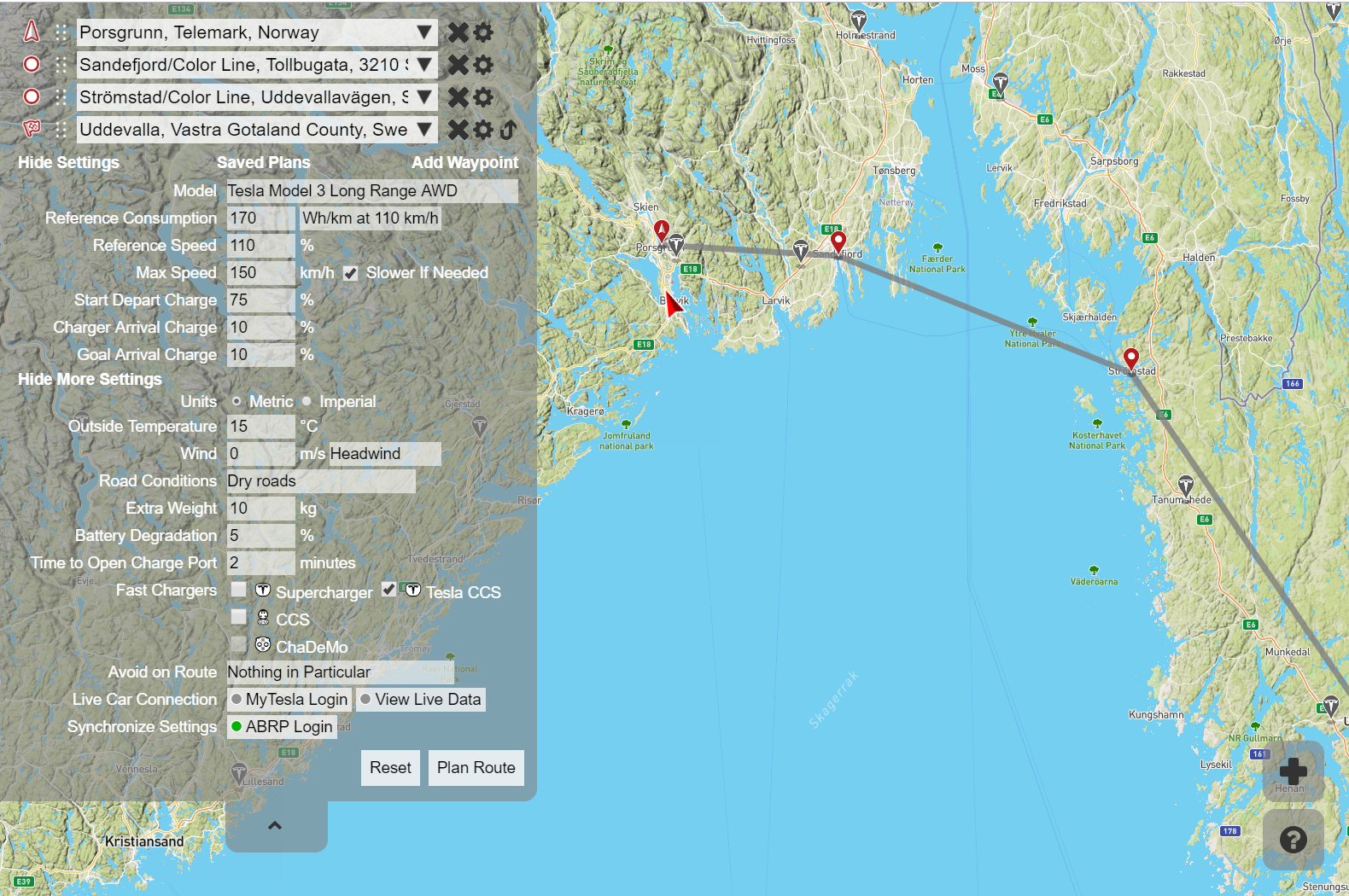1349x896 pixels.
Task: Expand Strömstad/Color Line dropdown arrow
Action: [423, 97]
